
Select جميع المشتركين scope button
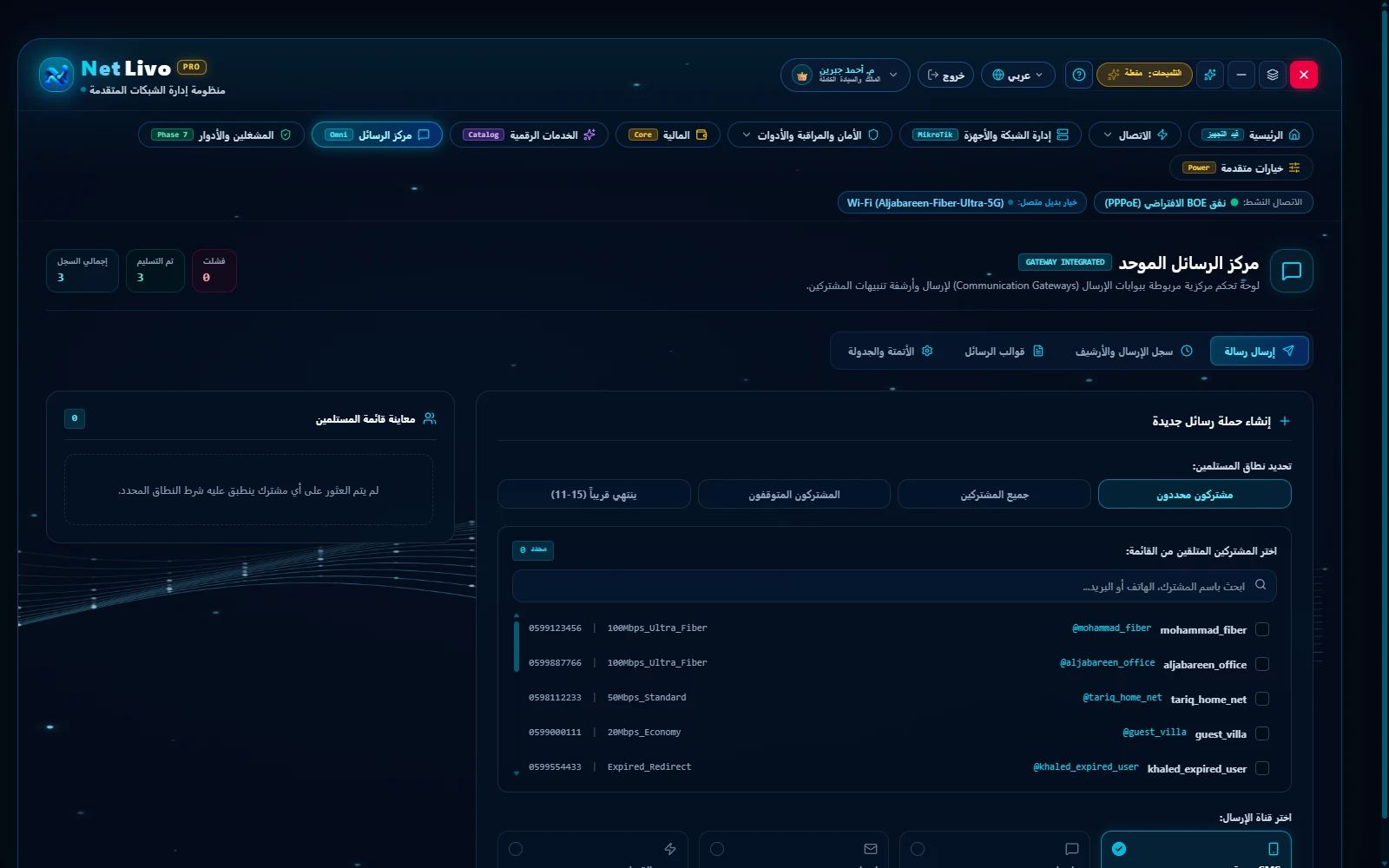pos(994,494)
